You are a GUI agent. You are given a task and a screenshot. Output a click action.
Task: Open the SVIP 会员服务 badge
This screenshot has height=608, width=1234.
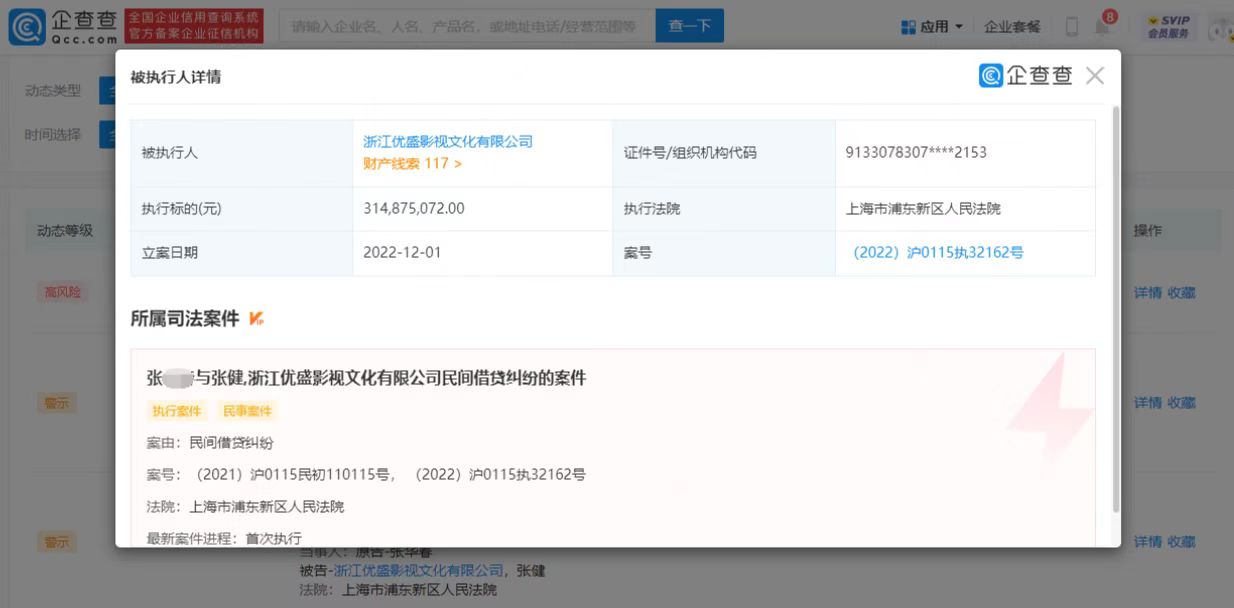[x=1166, y=27]
